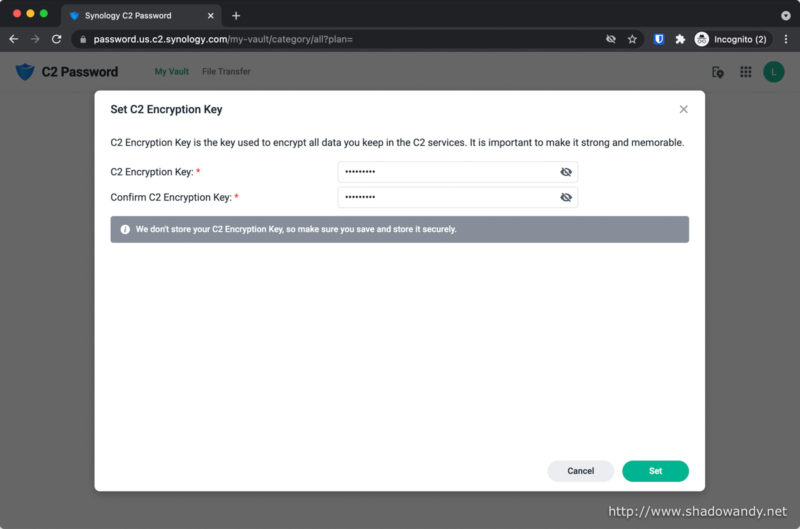This screenshot has width=800, height=529.
Task: Open the Bitwarden extension icon
Action: [x=659, y=39]
